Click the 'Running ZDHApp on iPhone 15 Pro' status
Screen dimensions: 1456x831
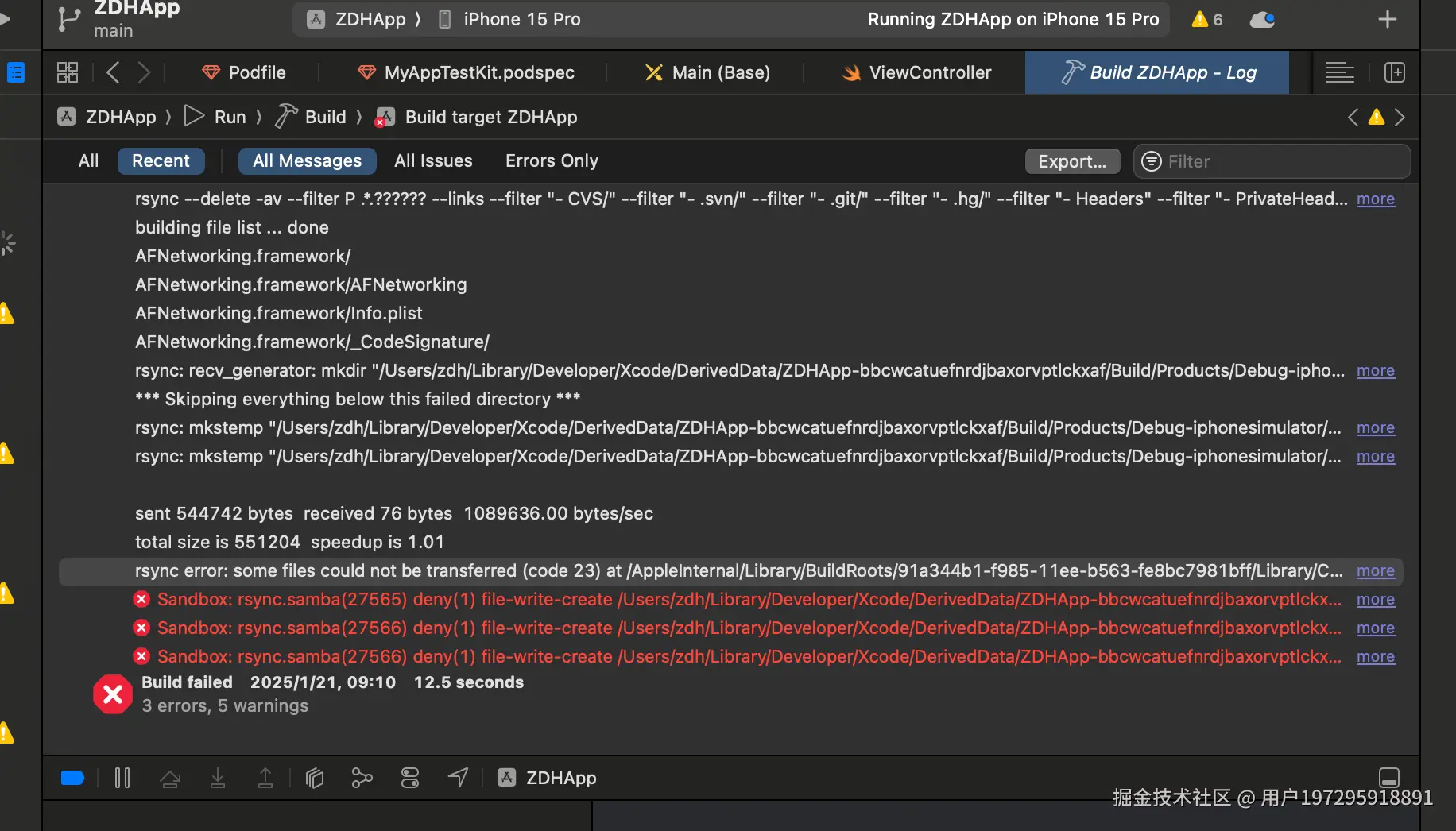pyautogui.click(x=1013, y=19)
